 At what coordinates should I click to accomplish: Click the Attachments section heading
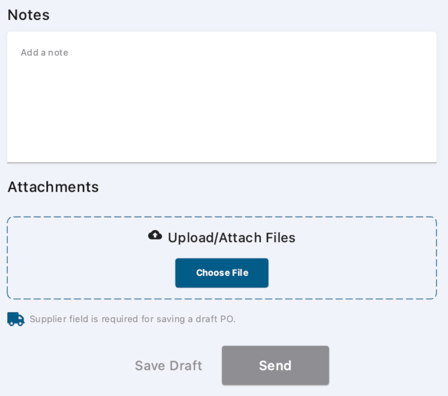pyautogui.click(x=53, y=187)
